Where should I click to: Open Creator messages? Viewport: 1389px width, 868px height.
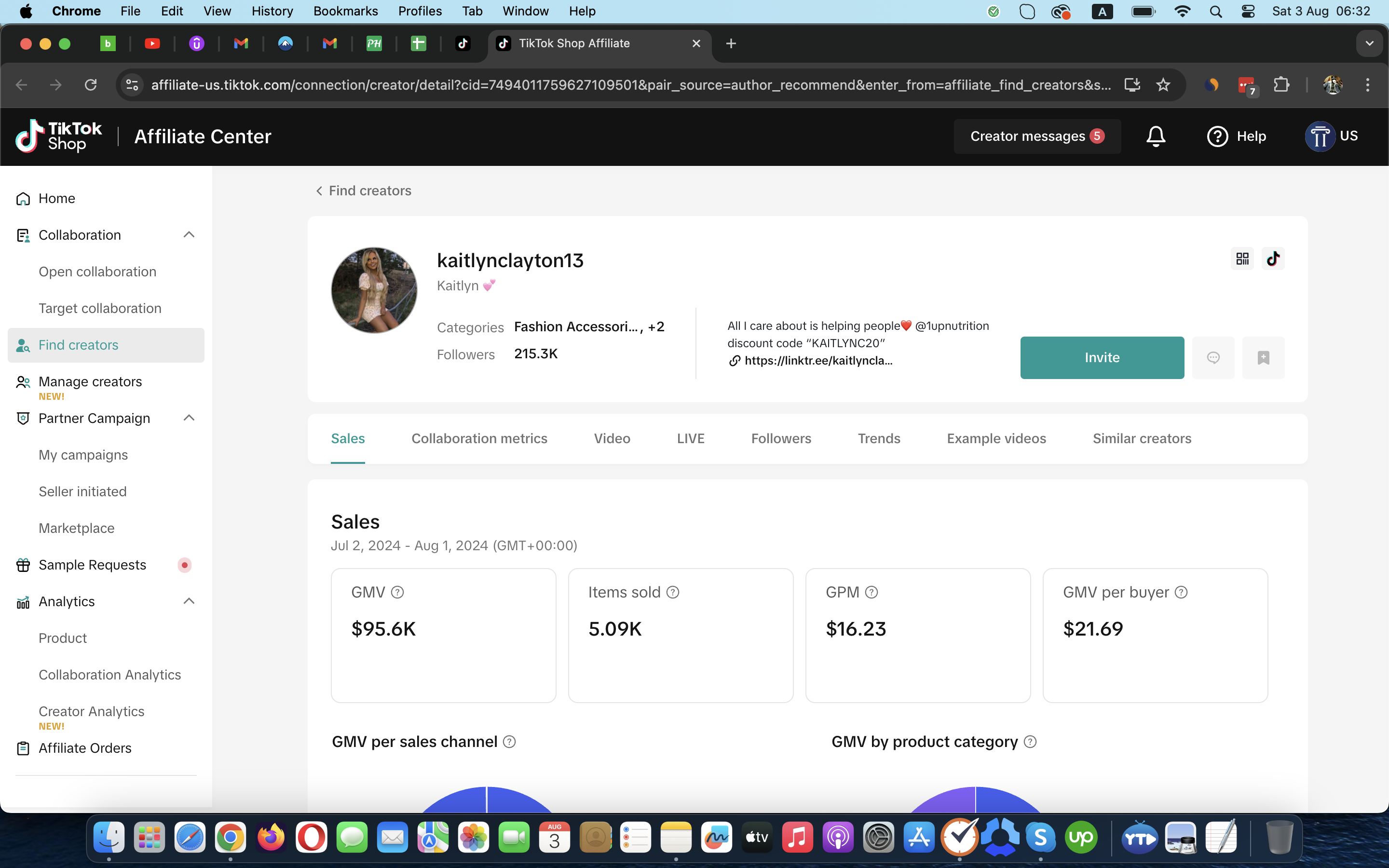click(1036, 136)
